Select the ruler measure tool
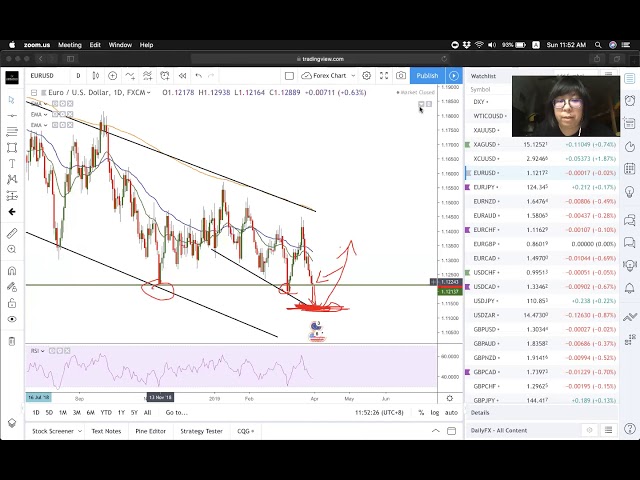 (12, 233)
